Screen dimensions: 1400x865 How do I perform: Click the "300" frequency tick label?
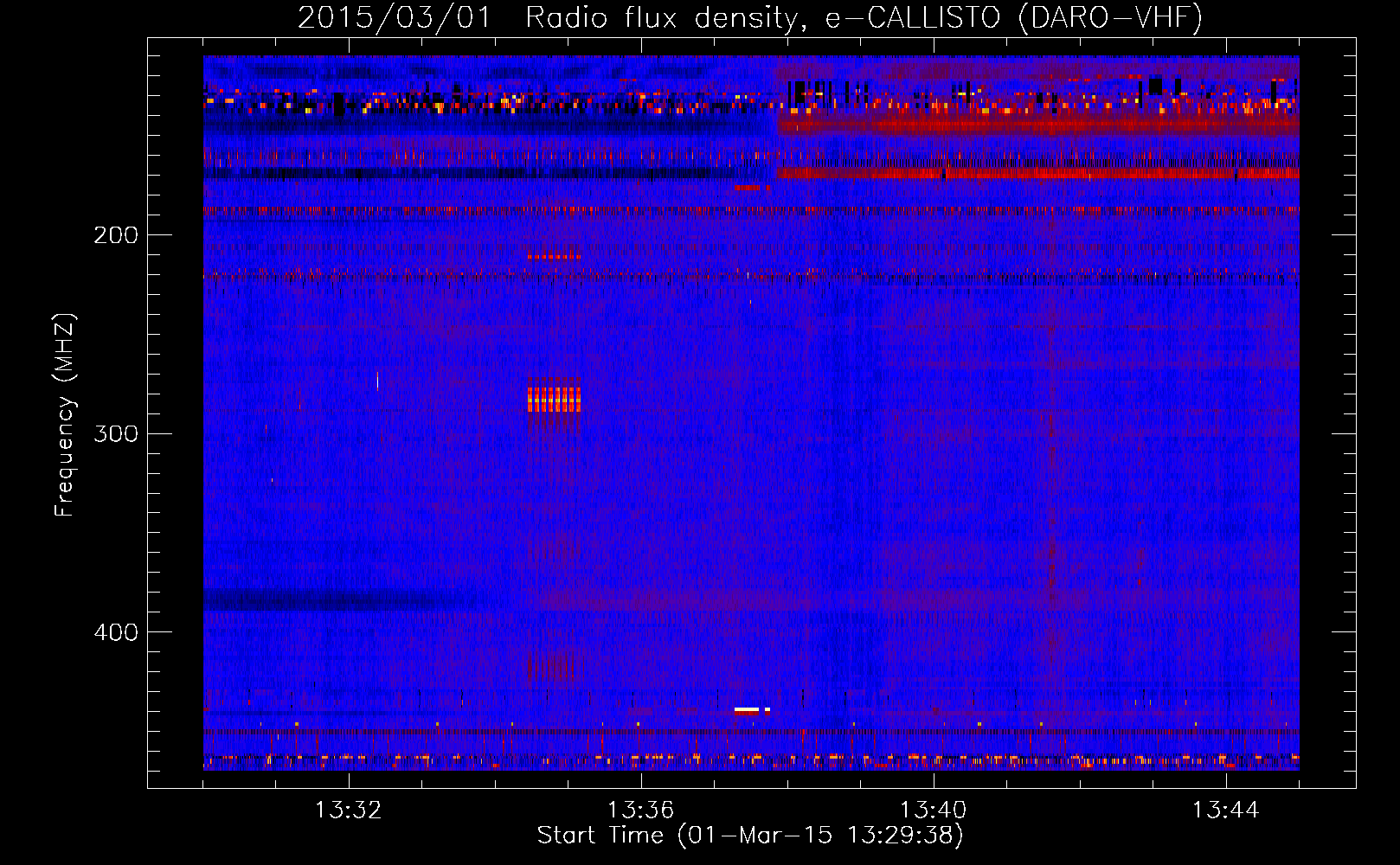[116, 433]
